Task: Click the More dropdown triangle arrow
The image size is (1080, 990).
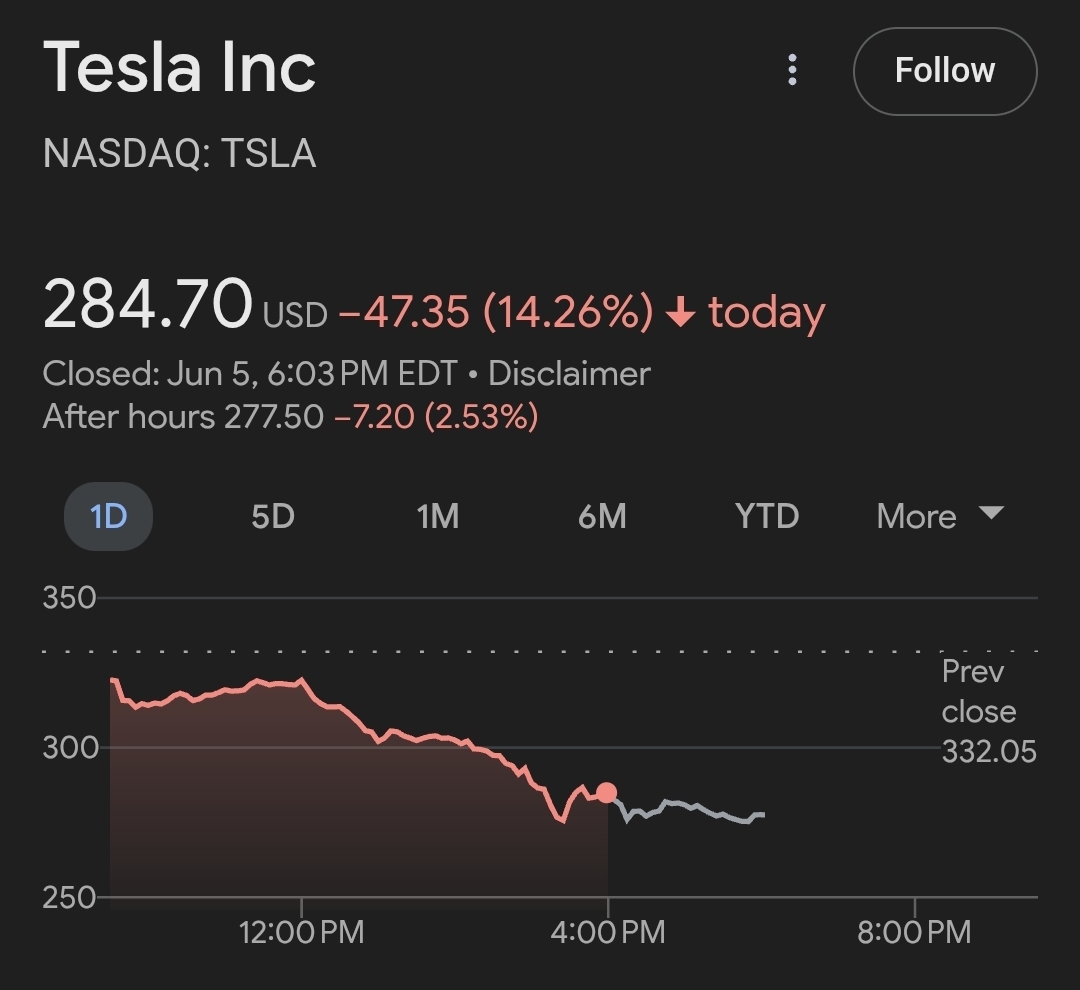Action: coord(990,513)
